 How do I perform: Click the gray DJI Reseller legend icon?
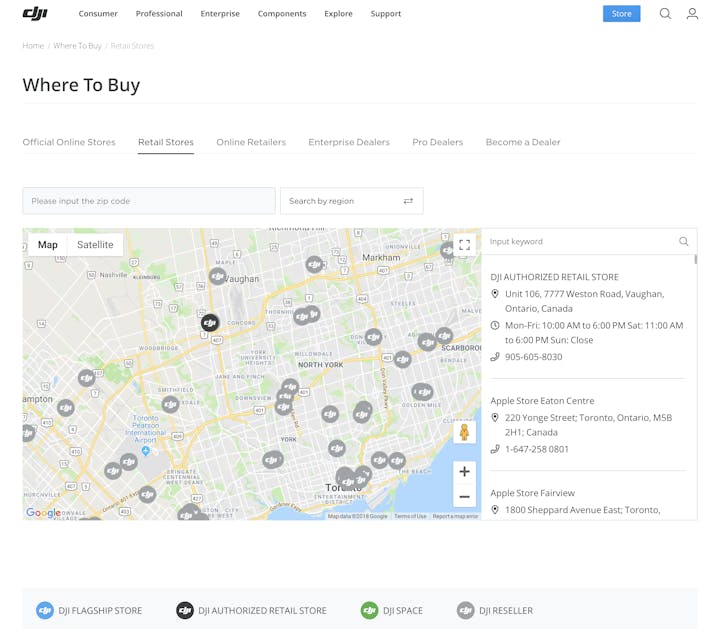point(465,611)
